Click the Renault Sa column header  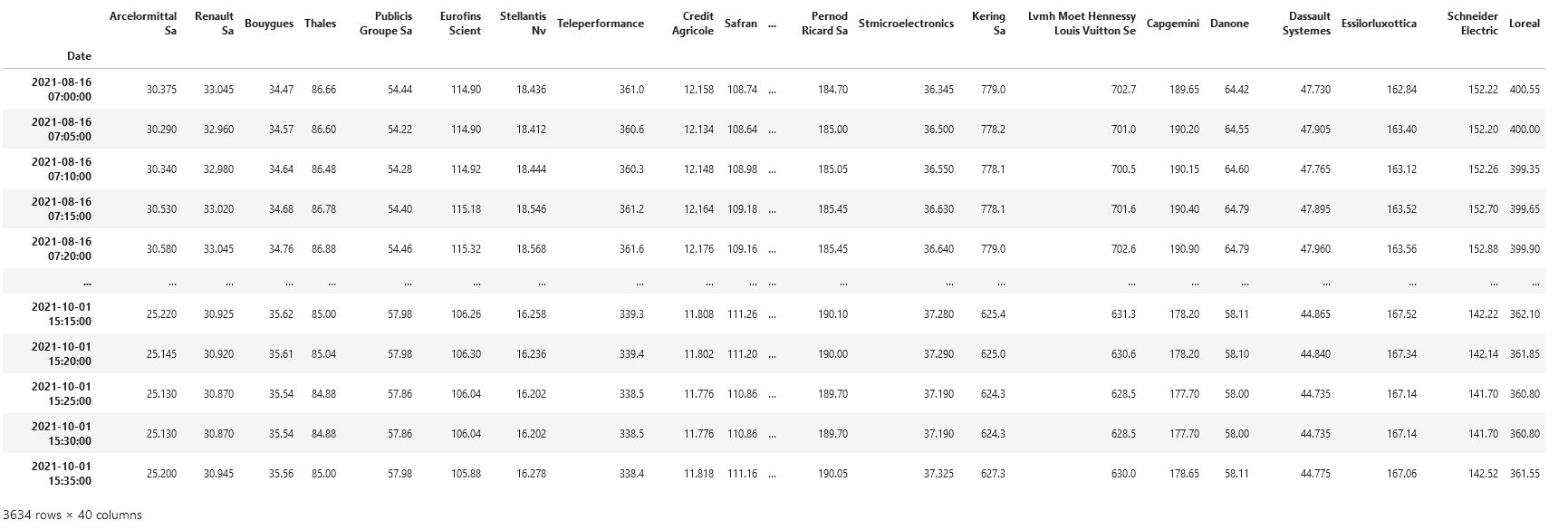click(215, 24)
